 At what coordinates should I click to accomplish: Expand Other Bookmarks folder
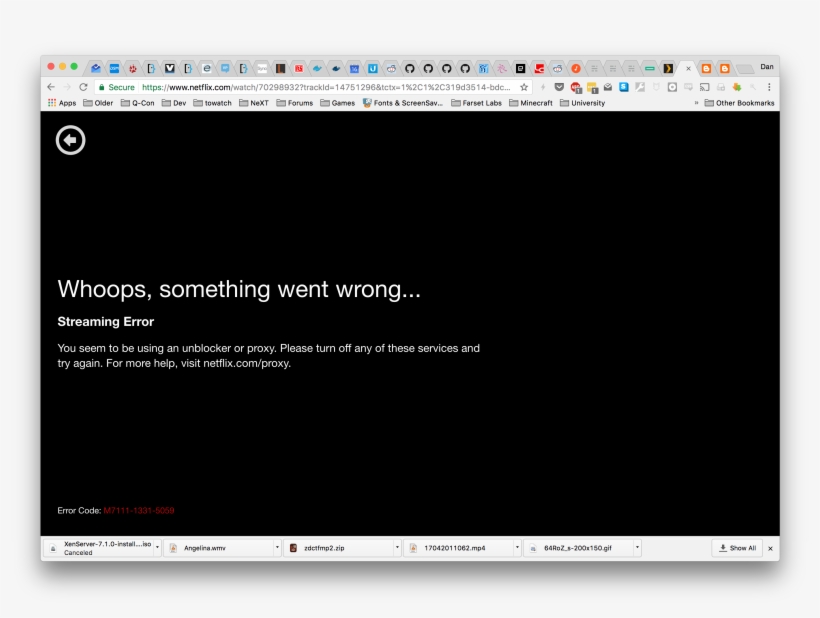[x=739, y=103]
